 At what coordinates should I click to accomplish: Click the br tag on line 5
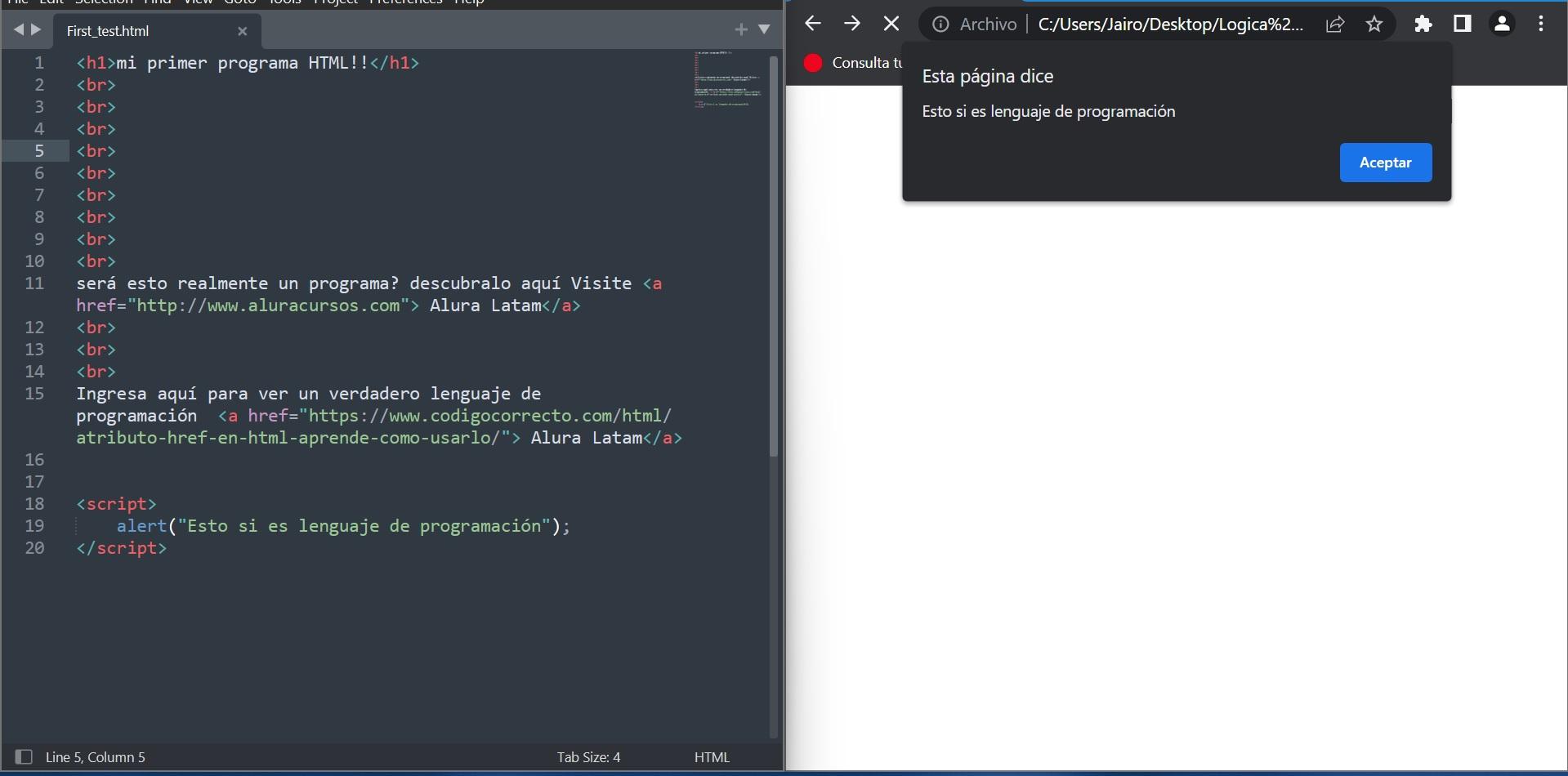[x=96, y=151]
